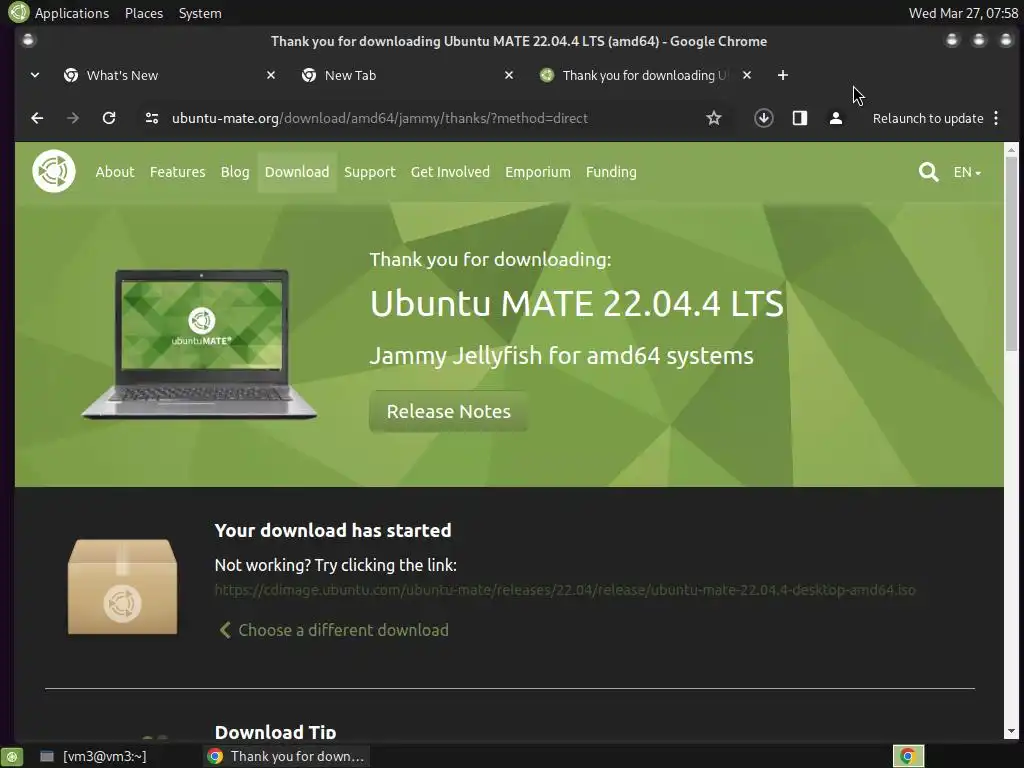View site information icon in address bar
Viewport: 1024px width, 768px height.
pos(152,118)
